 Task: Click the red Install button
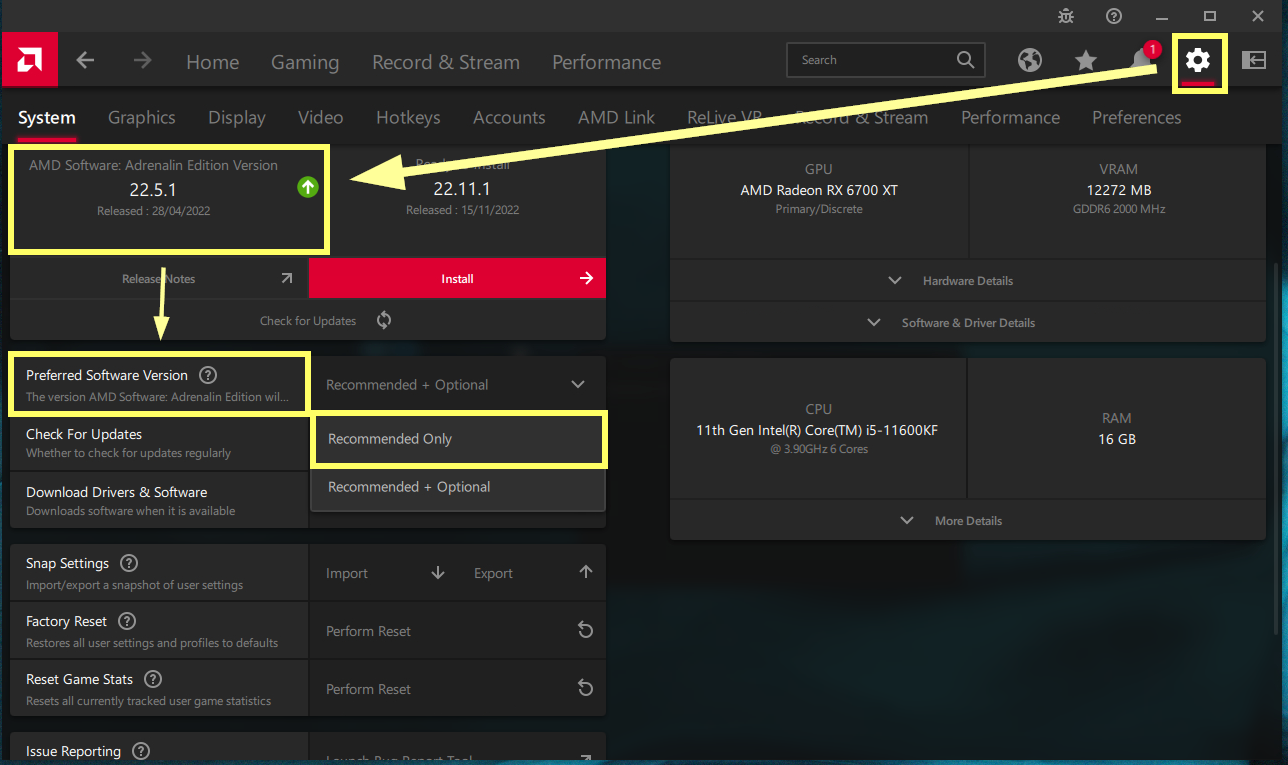(x=458, y=278)
